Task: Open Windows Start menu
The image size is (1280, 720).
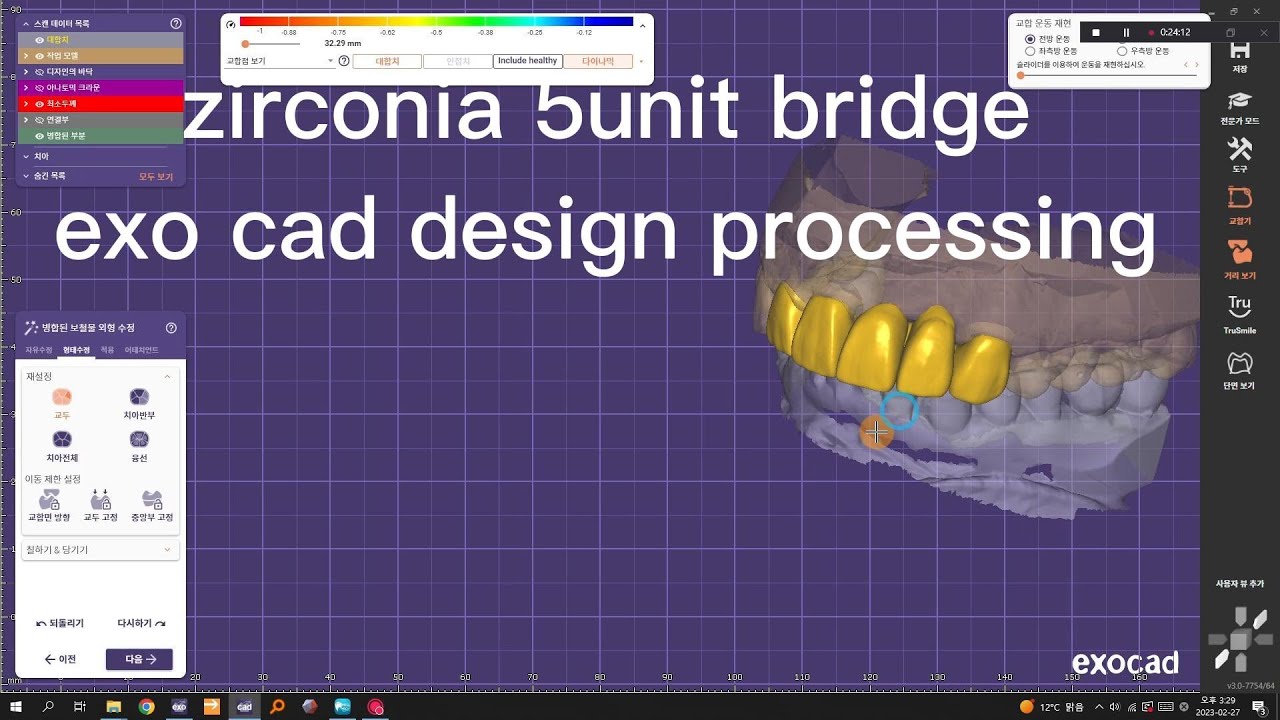Action: pyautogui.click(x=16, y=707)
